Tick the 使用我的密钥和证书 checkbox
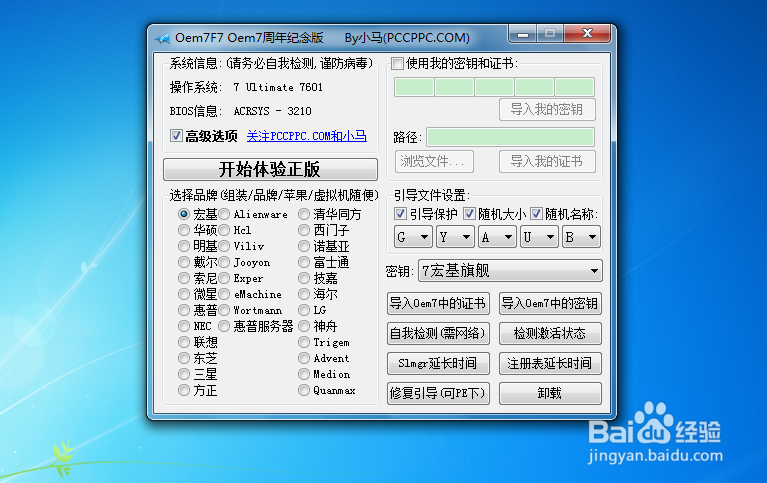This screenshot has width=767, height=483. click(x=397, y=64)
